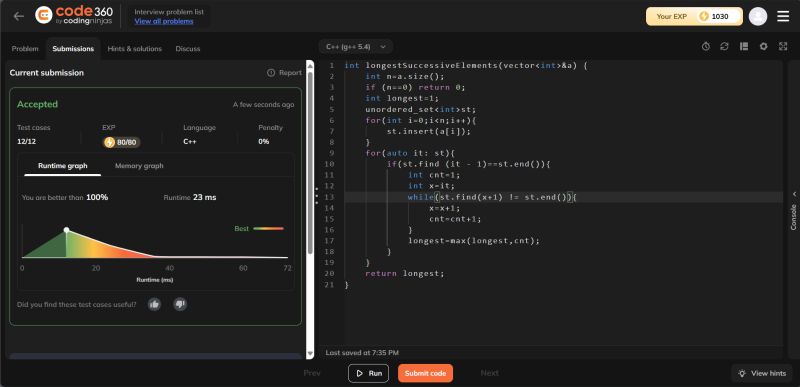
Task: Open the hamburger menu
Action: tap(783, 16)
